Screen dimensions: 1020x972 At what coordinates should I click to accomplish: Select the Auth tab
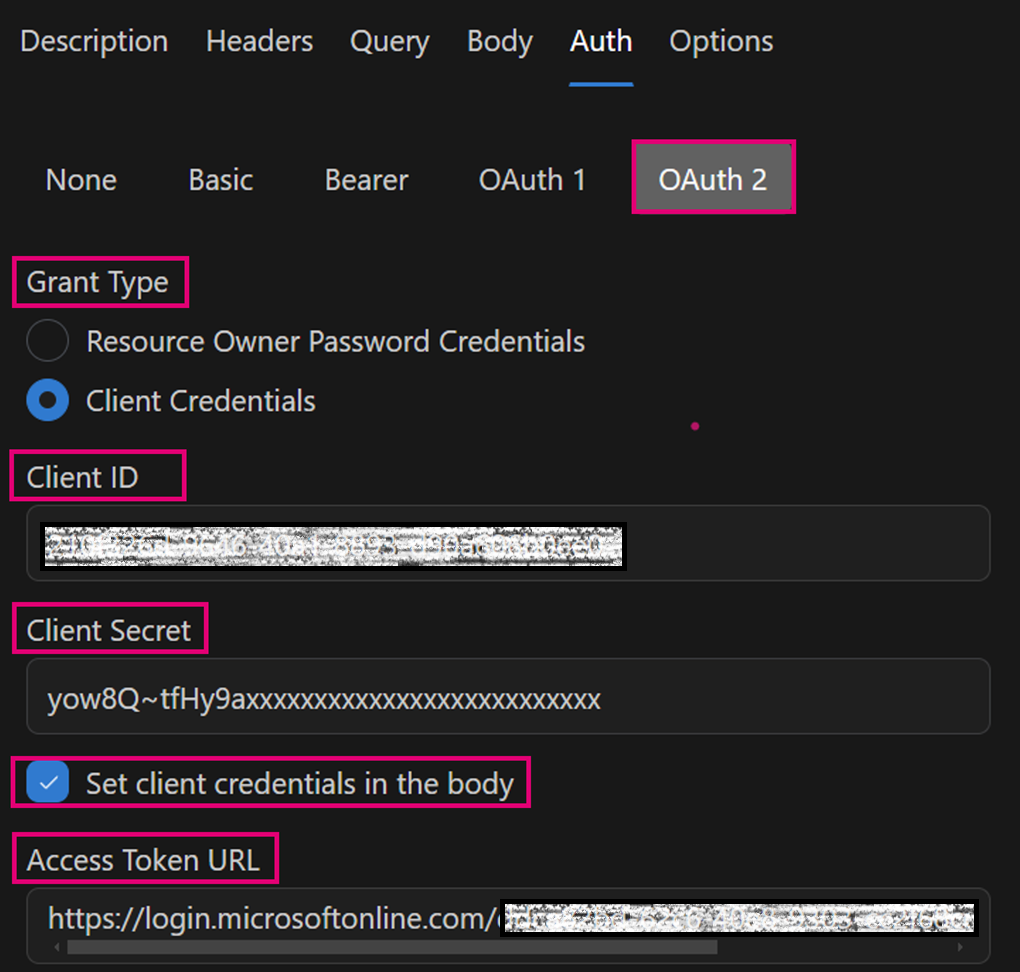600,42
